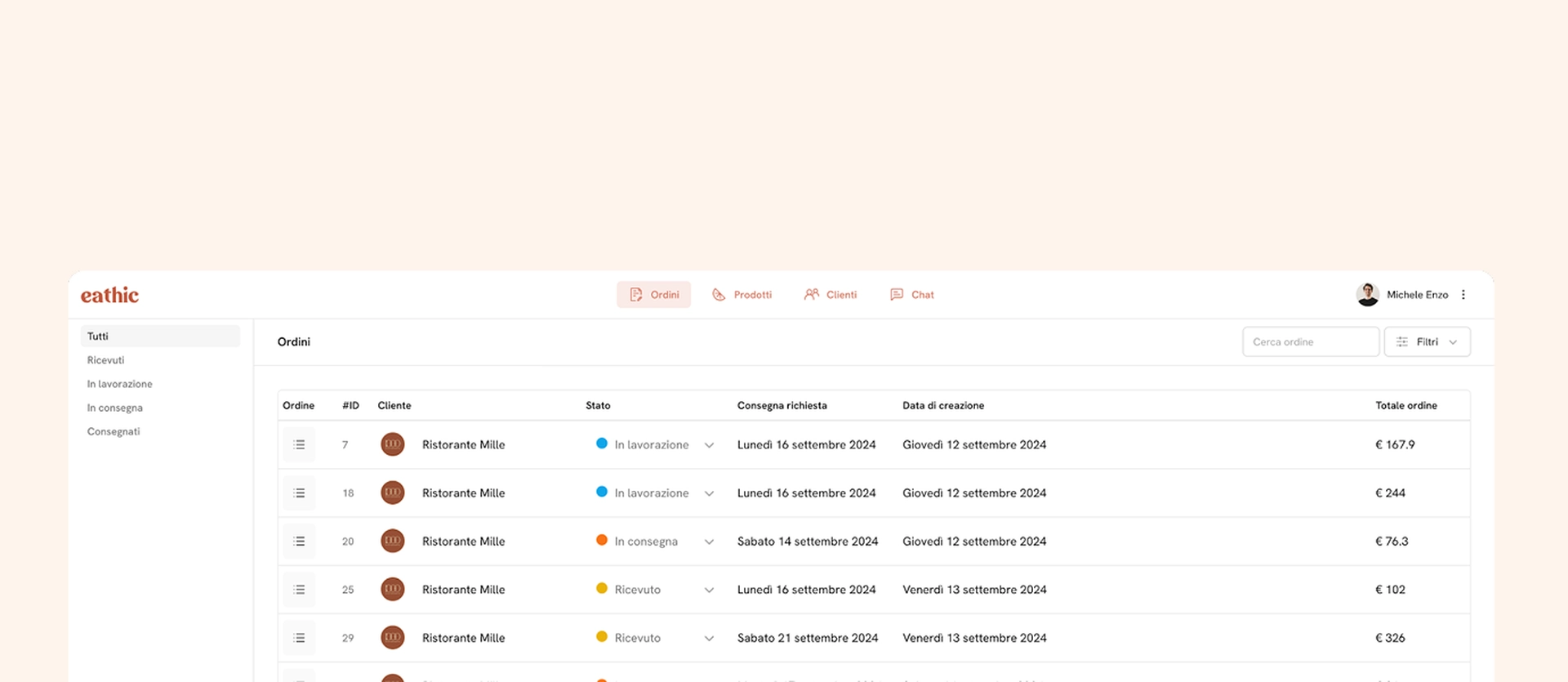Click the Cerca ordine search field
Viewport: 1568px width, 682px height.
[1310, 342]
